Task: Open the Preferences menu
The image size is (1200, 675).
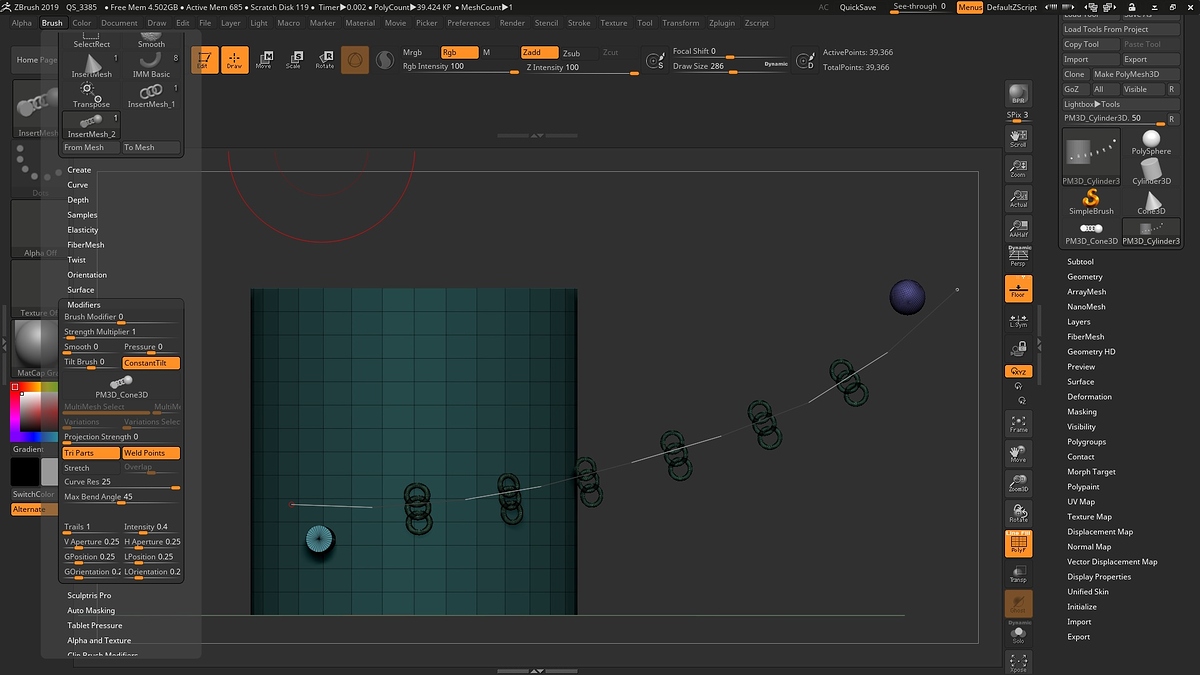Action: [468, 22]
